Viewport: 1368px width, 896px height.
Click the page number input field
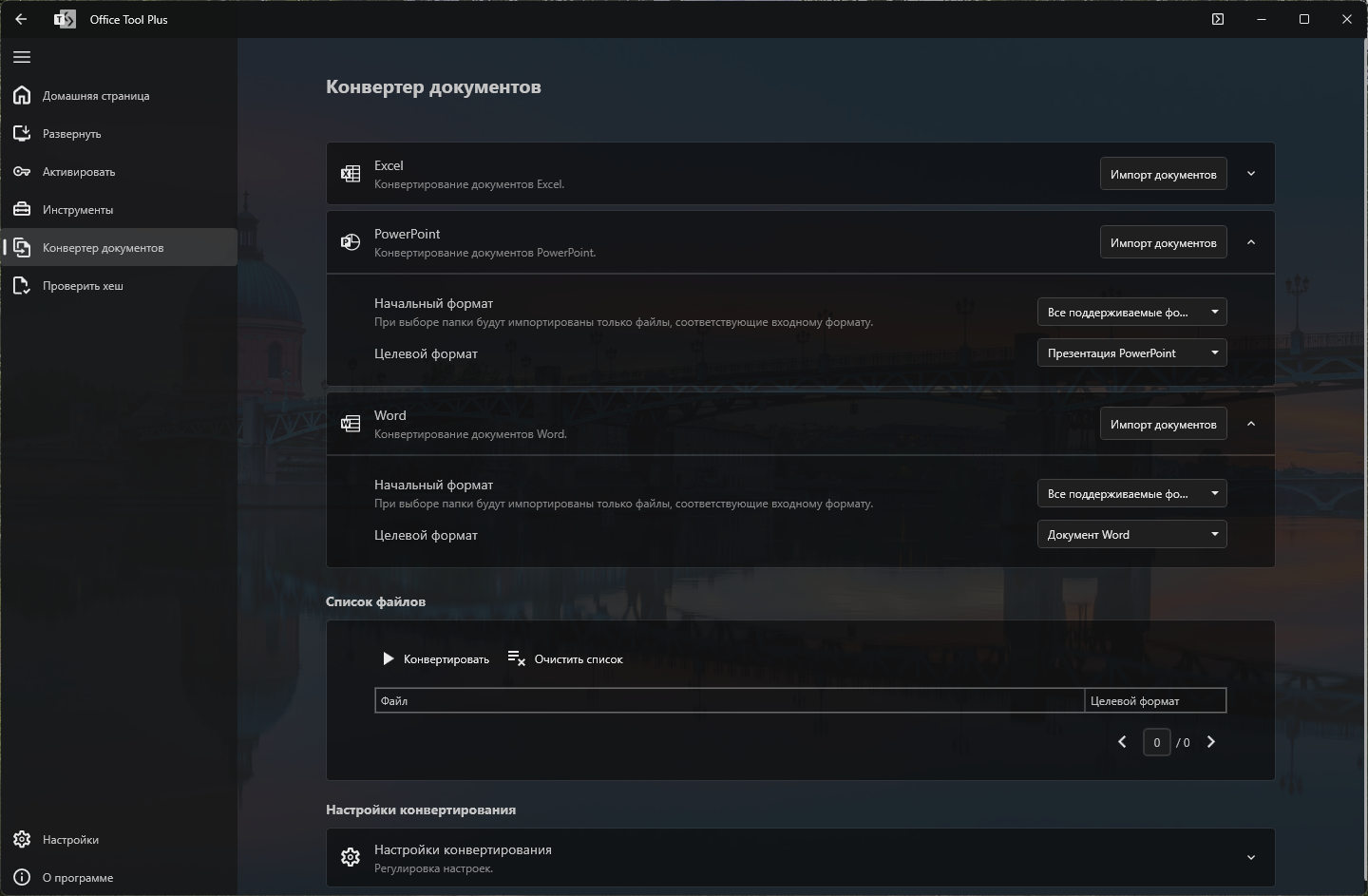(x=1156, y=742)
